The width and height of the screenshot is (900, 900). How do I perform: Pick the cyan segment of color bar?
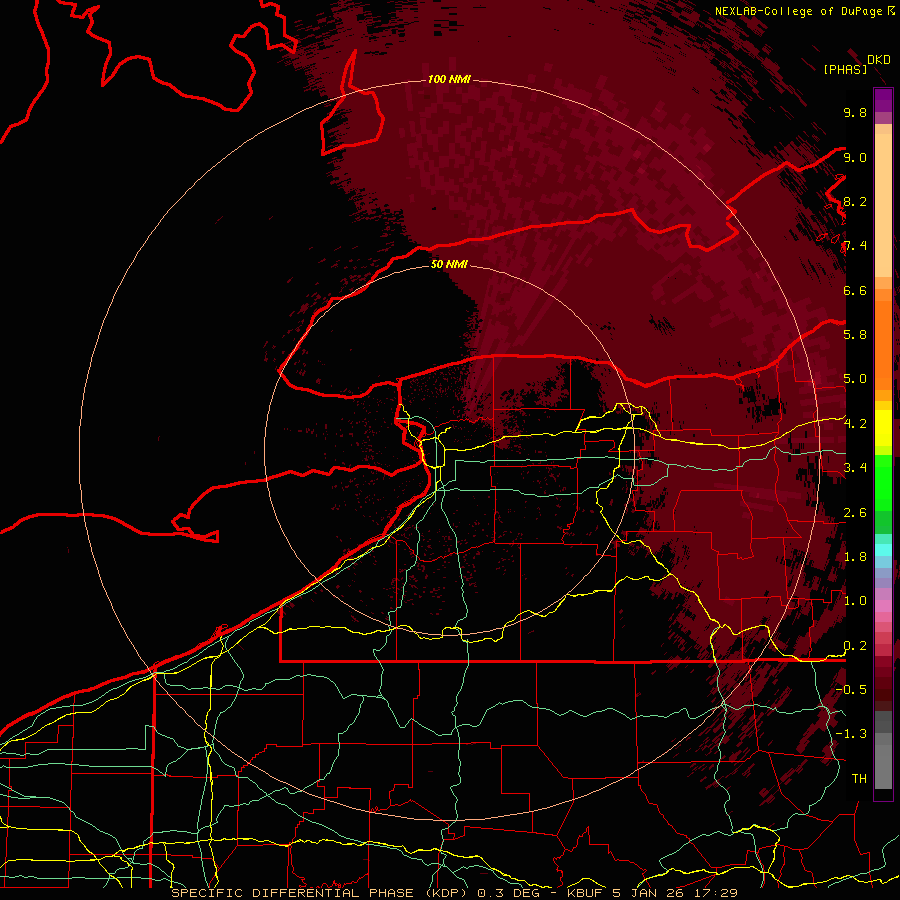(883, 550)
